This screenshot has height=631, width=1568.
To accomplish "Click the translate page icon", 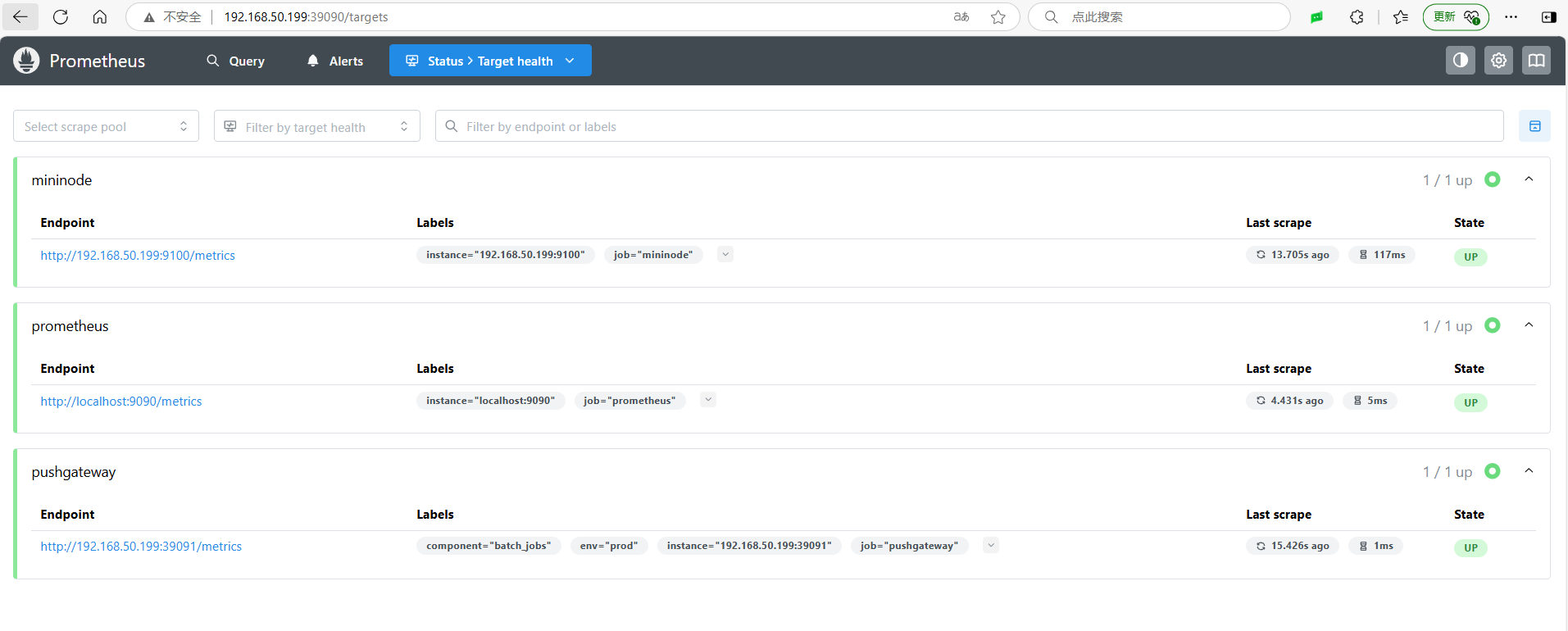I will [x=961, y=17].
